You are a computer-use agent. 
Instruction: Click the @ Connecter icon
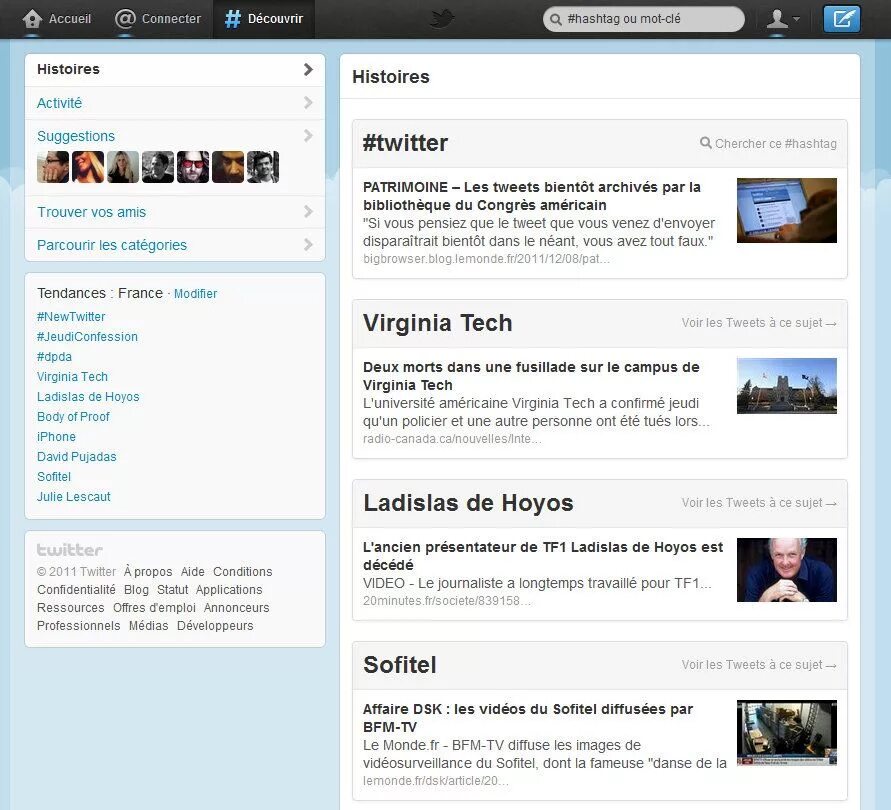point(125,19)
